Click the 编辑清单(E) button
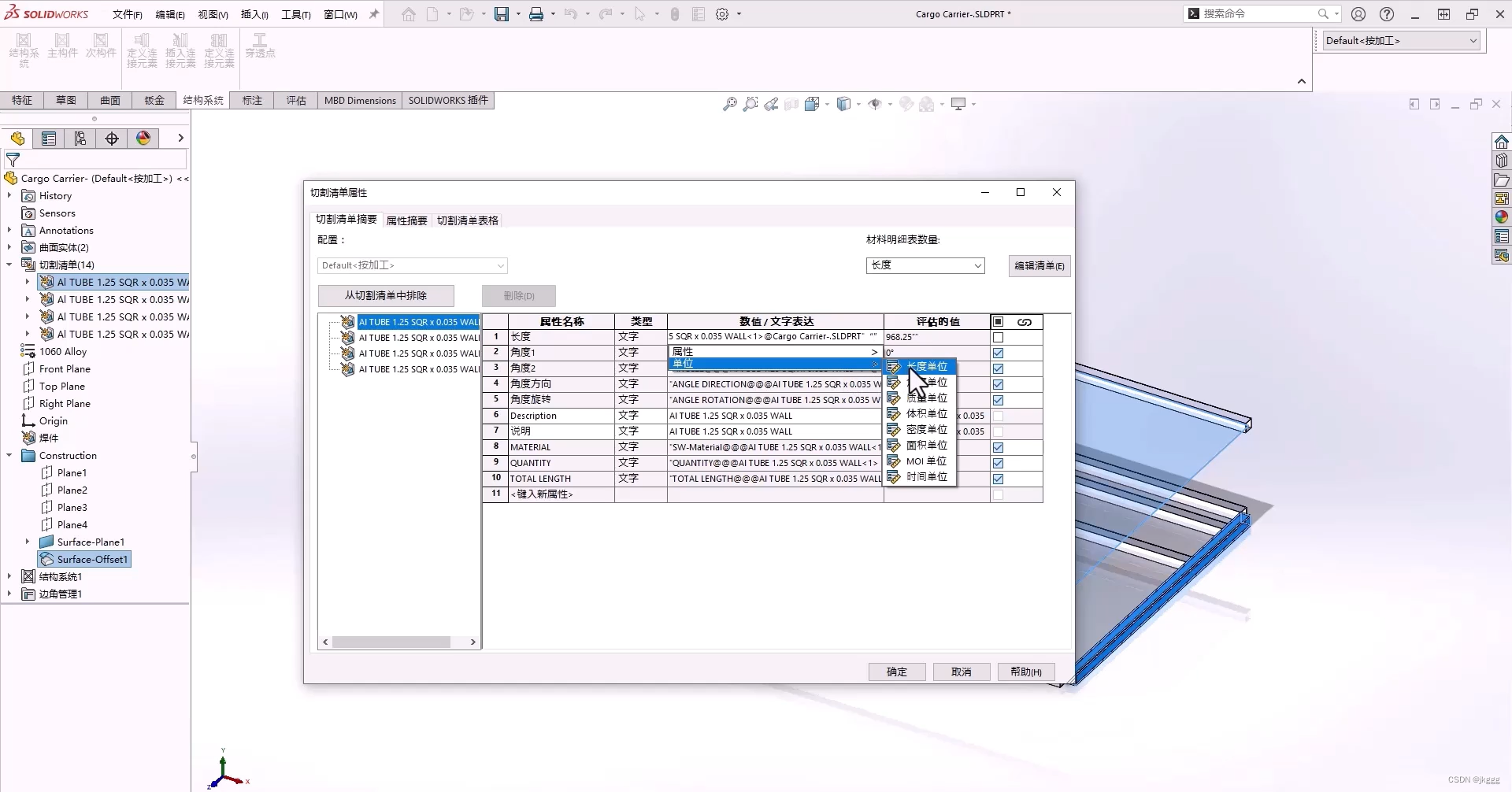 coord(1039,266)
